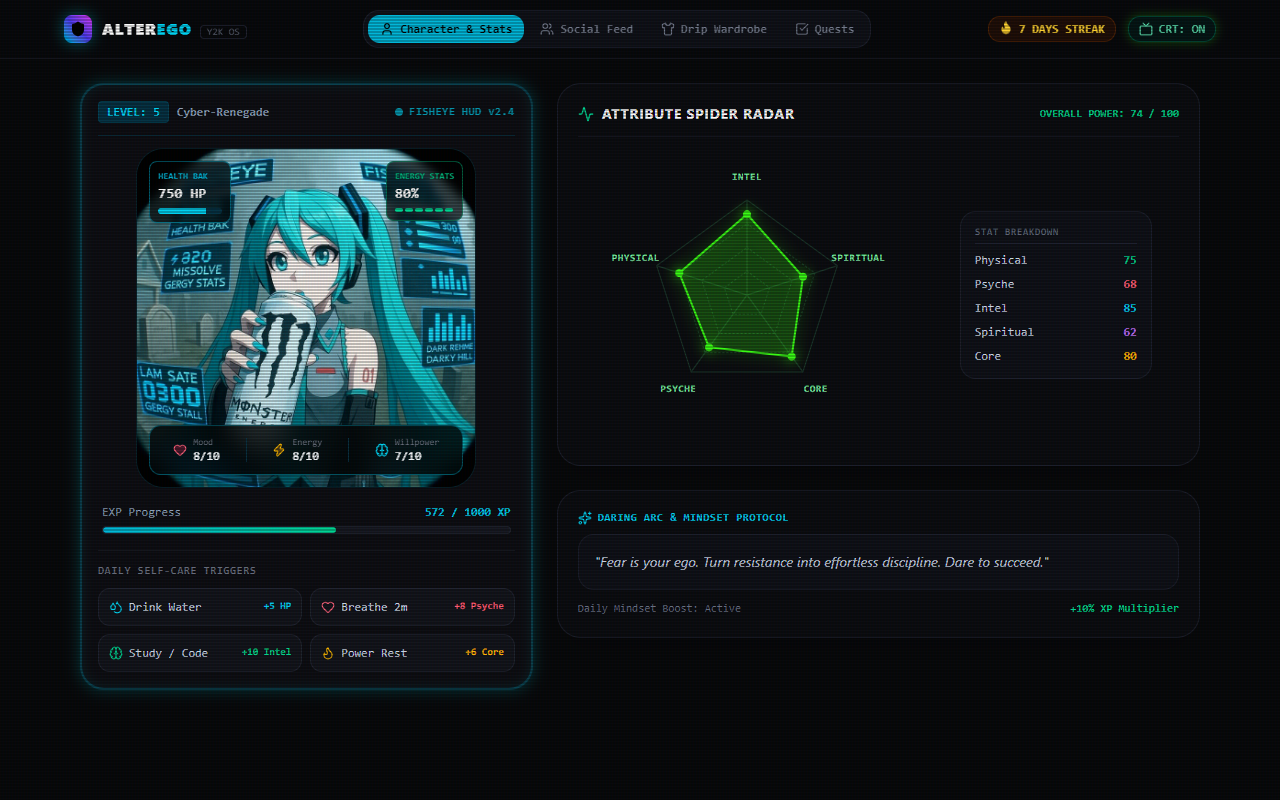Go to the Quests tab

pyautogui.click(x=825, y=29)
